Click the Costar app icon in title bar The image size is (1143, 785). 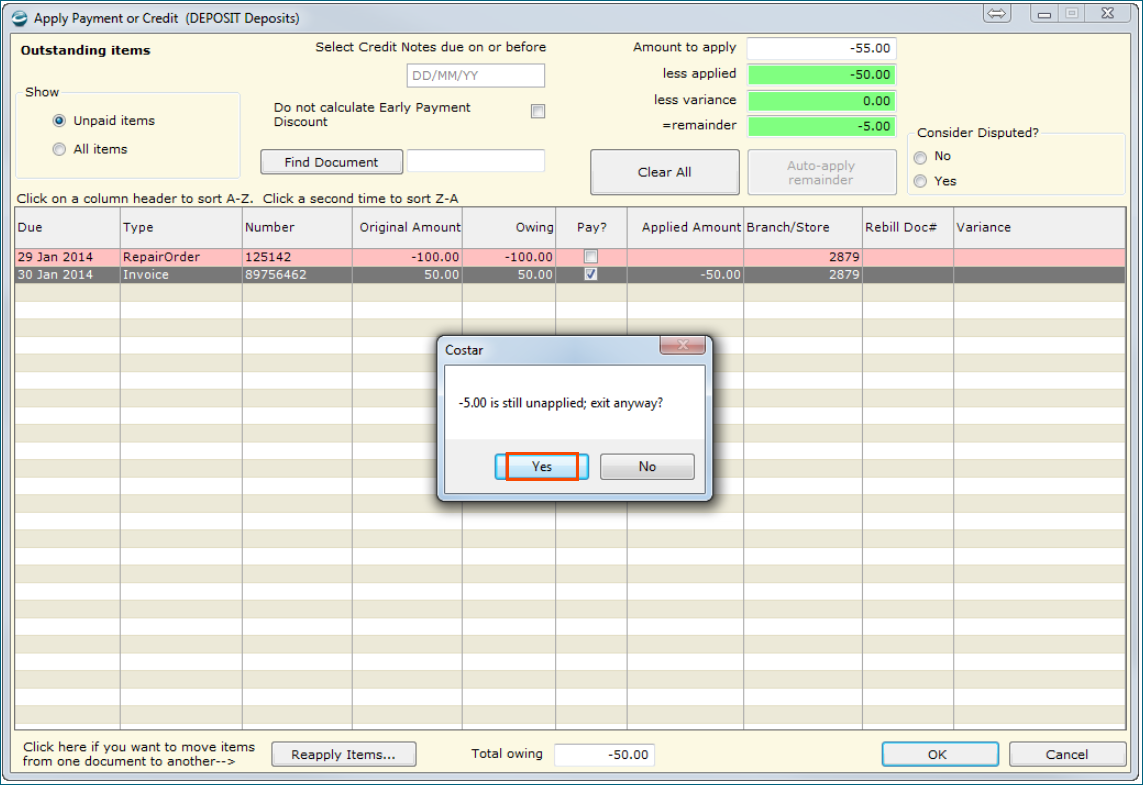pyautogui.click(x=19, y=17)
